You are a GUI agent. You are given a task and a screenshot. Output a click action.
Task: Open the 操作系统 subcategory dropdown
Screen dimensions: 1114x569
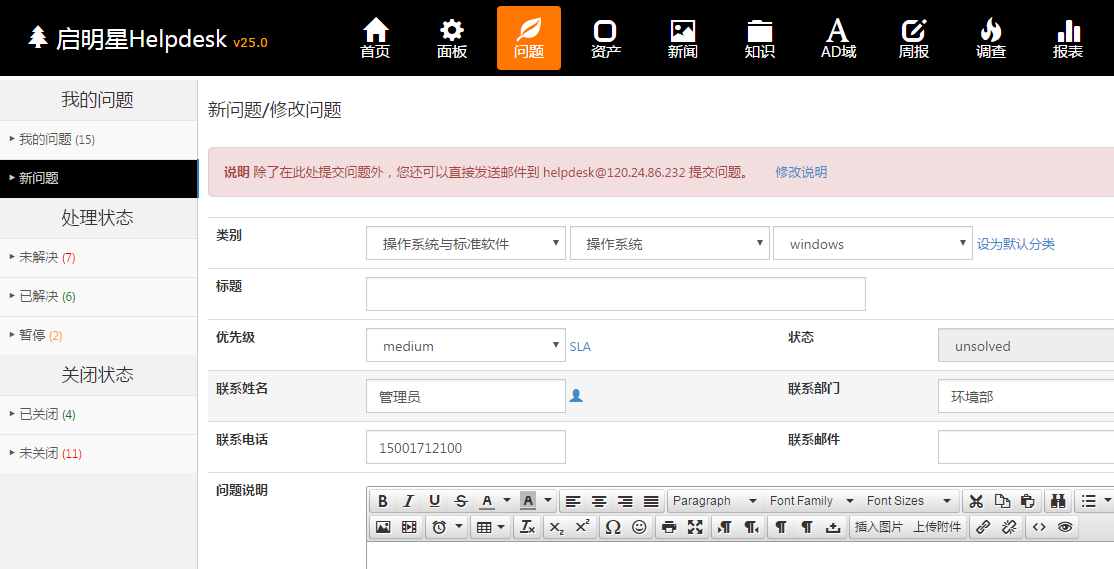point(669,243)
